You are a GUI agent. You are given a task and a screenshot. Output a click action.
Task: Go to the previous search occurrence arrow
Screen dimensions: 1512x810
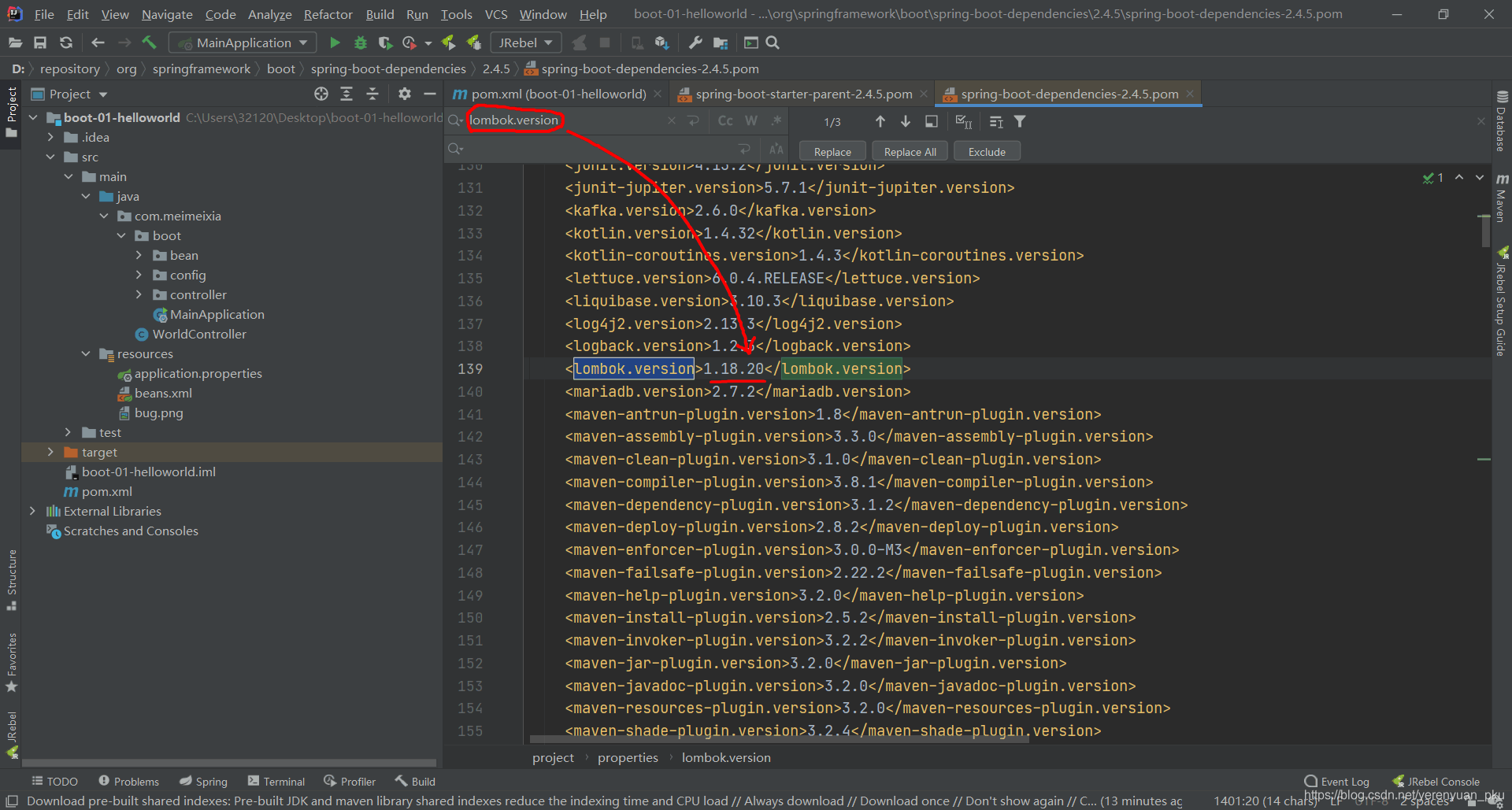(880, 121)
